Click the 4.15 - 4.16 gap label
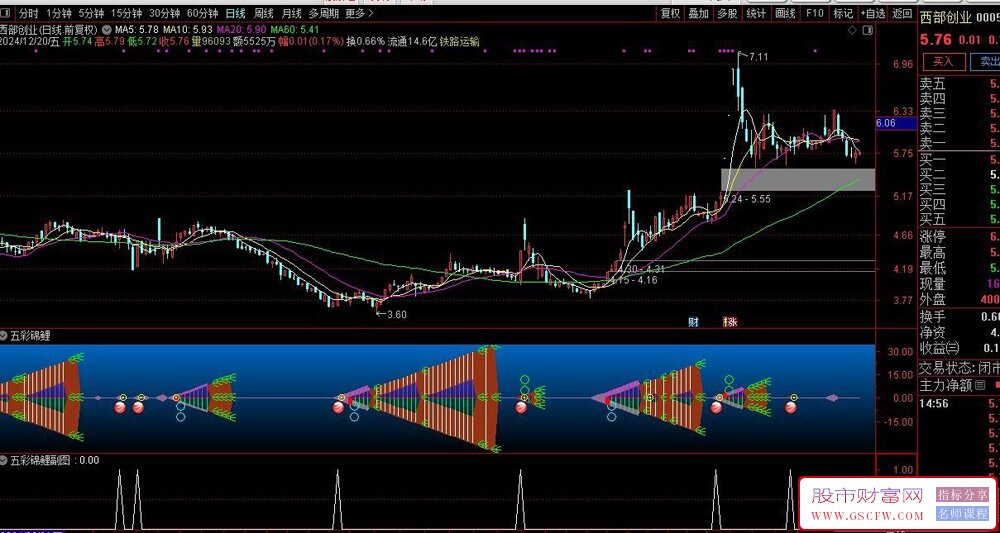Viewport: 1000px width, 533px height. pos(633,279)
